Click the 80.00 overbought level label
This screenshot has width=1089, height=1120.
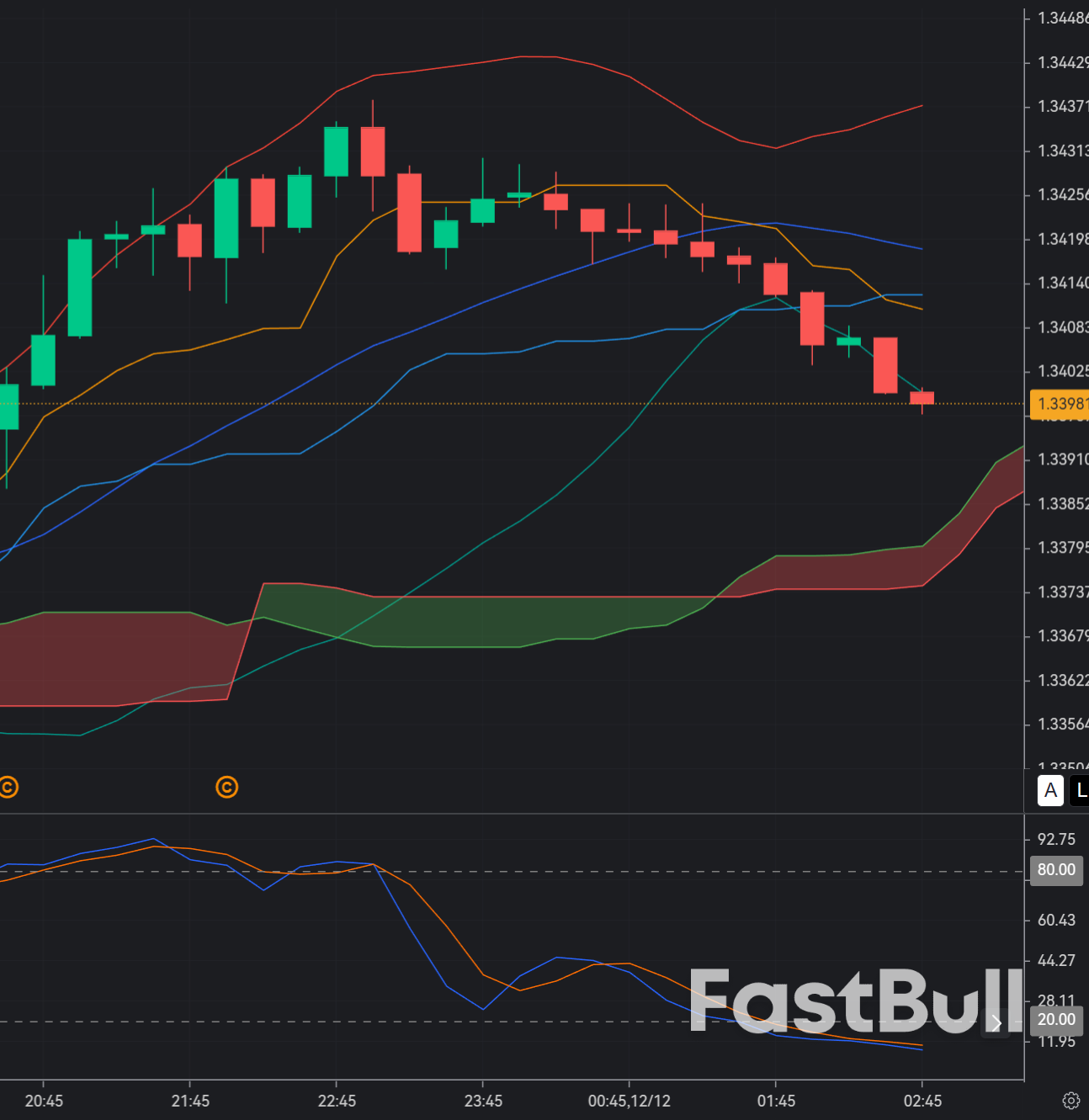[x=1056, y=870]
